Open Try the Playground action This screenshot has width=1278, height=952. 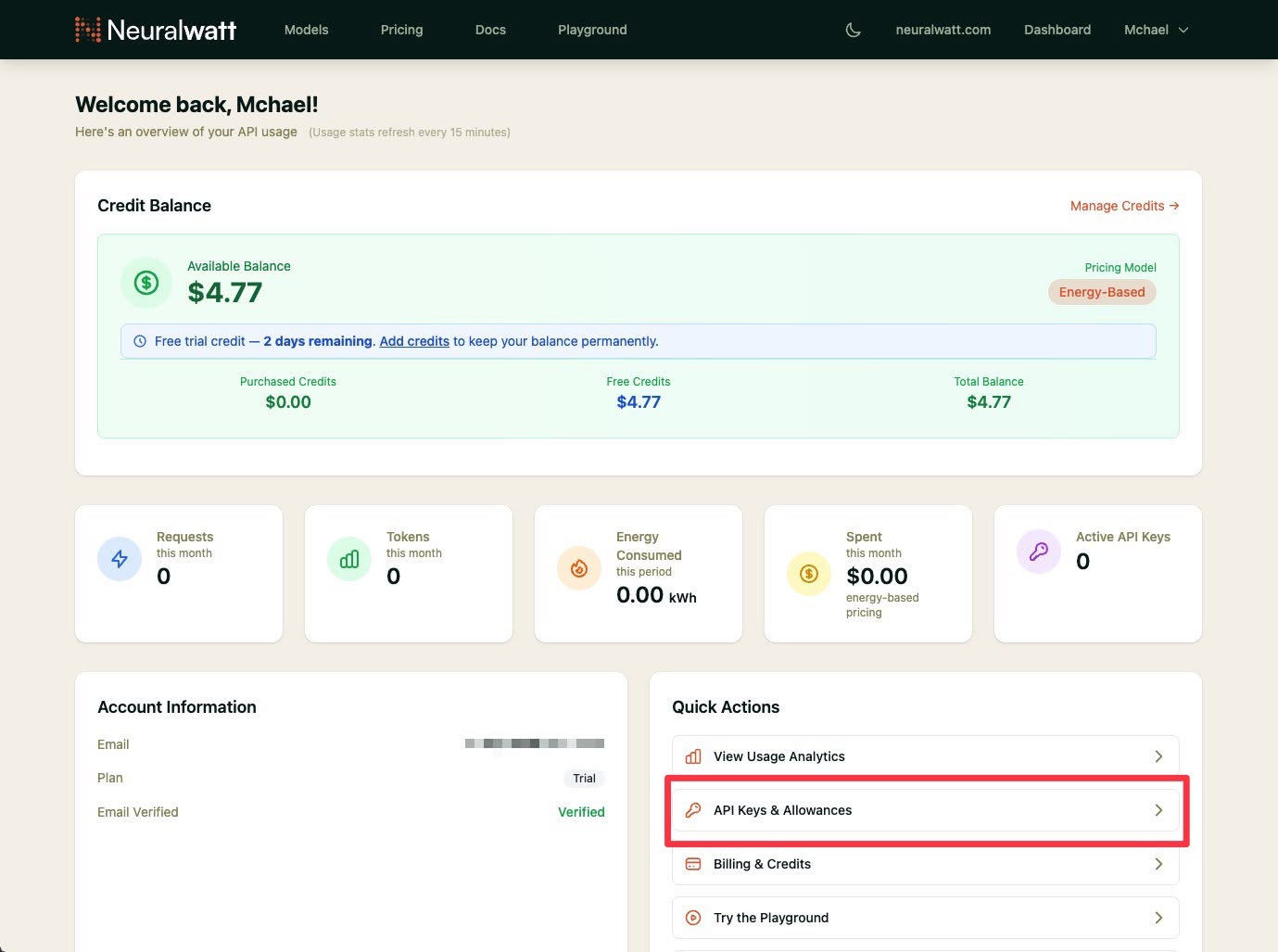pos(926,918)
